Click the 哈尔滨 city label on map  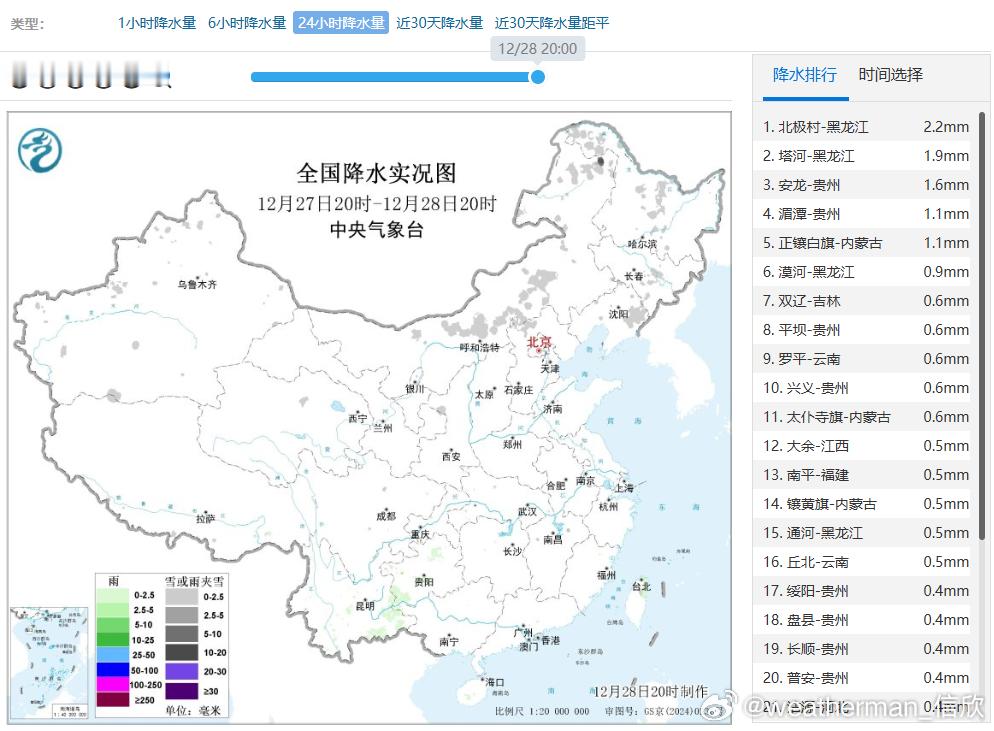pos(642,244)
